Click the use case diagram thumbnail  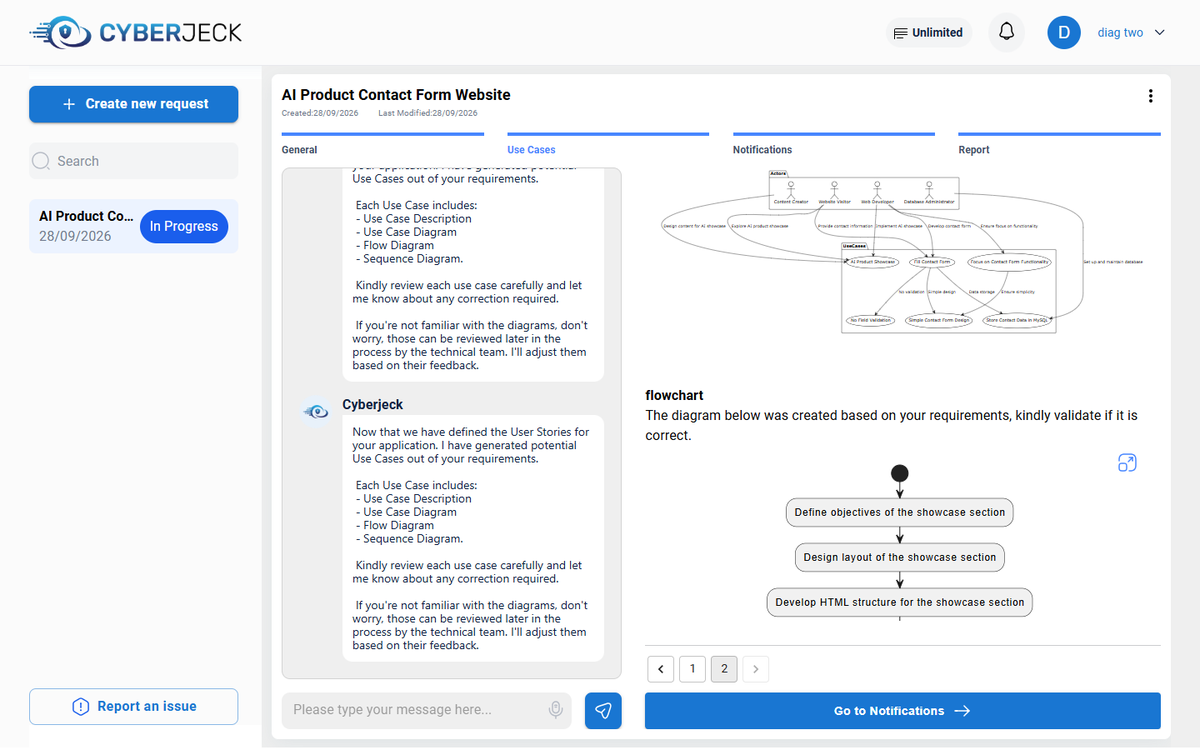click(x=901, y=252)
